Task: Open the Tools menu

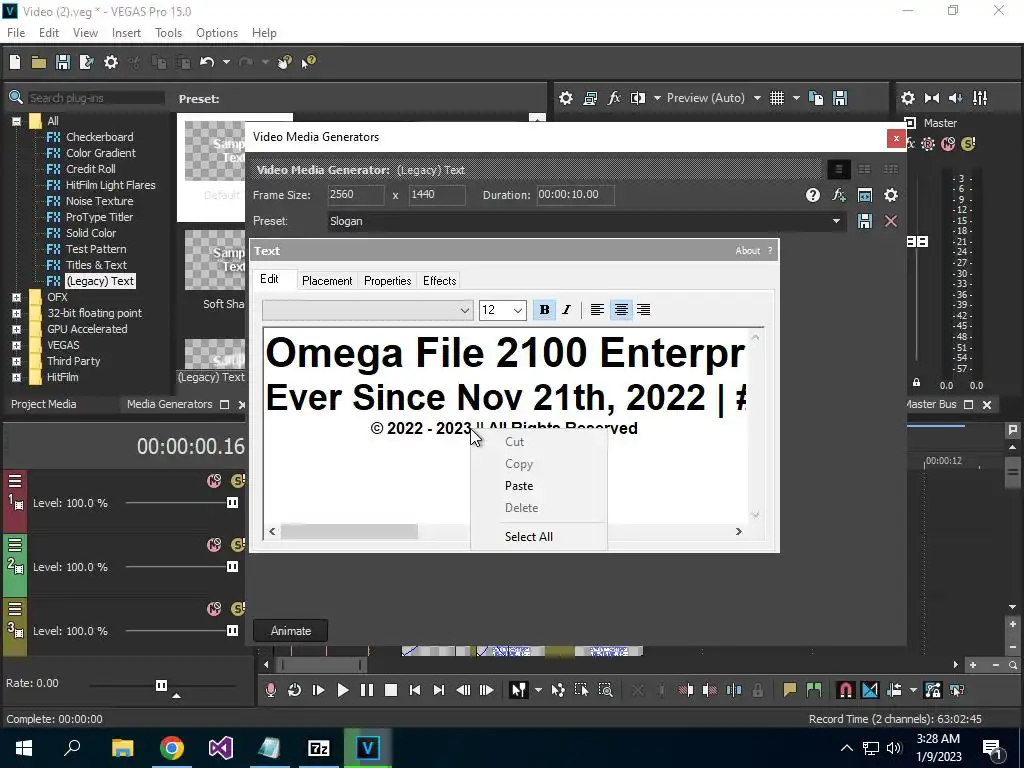Action: pos(168,33)
